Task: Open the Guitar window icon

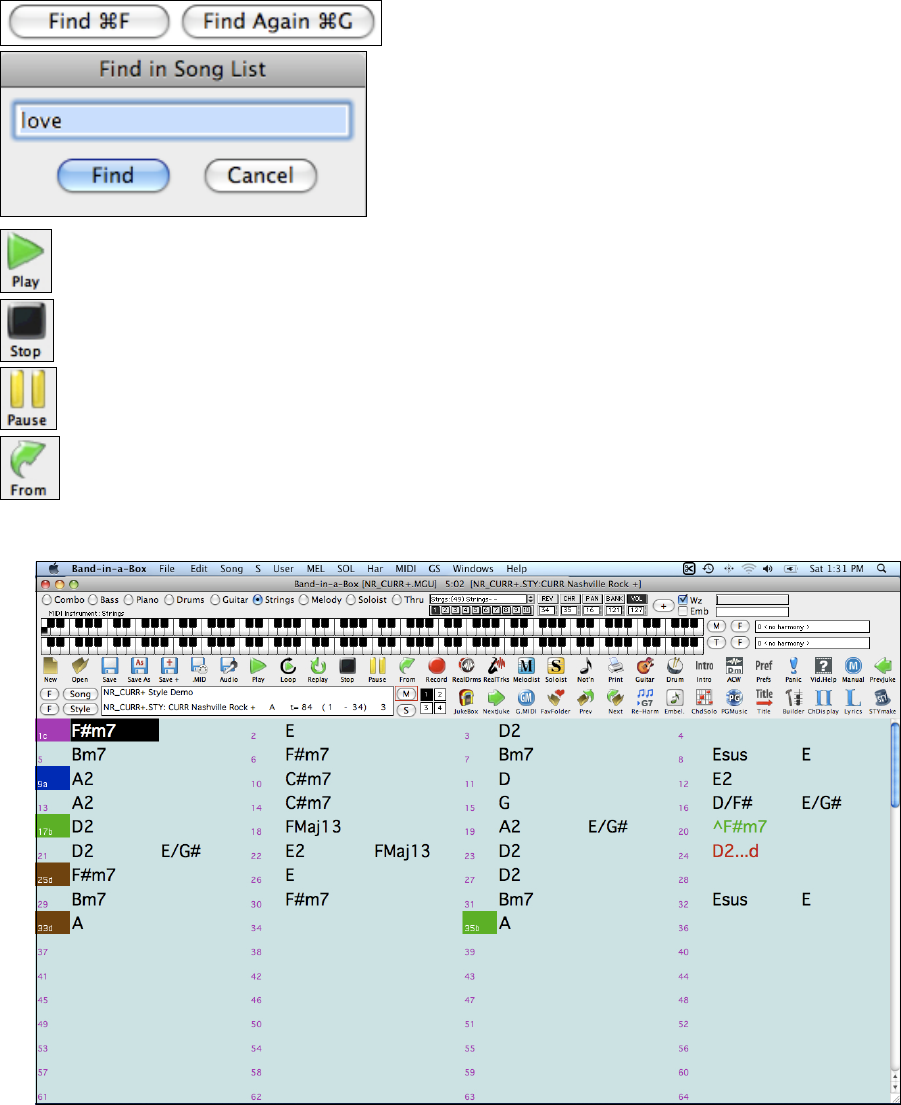Action: coord(645,669)
